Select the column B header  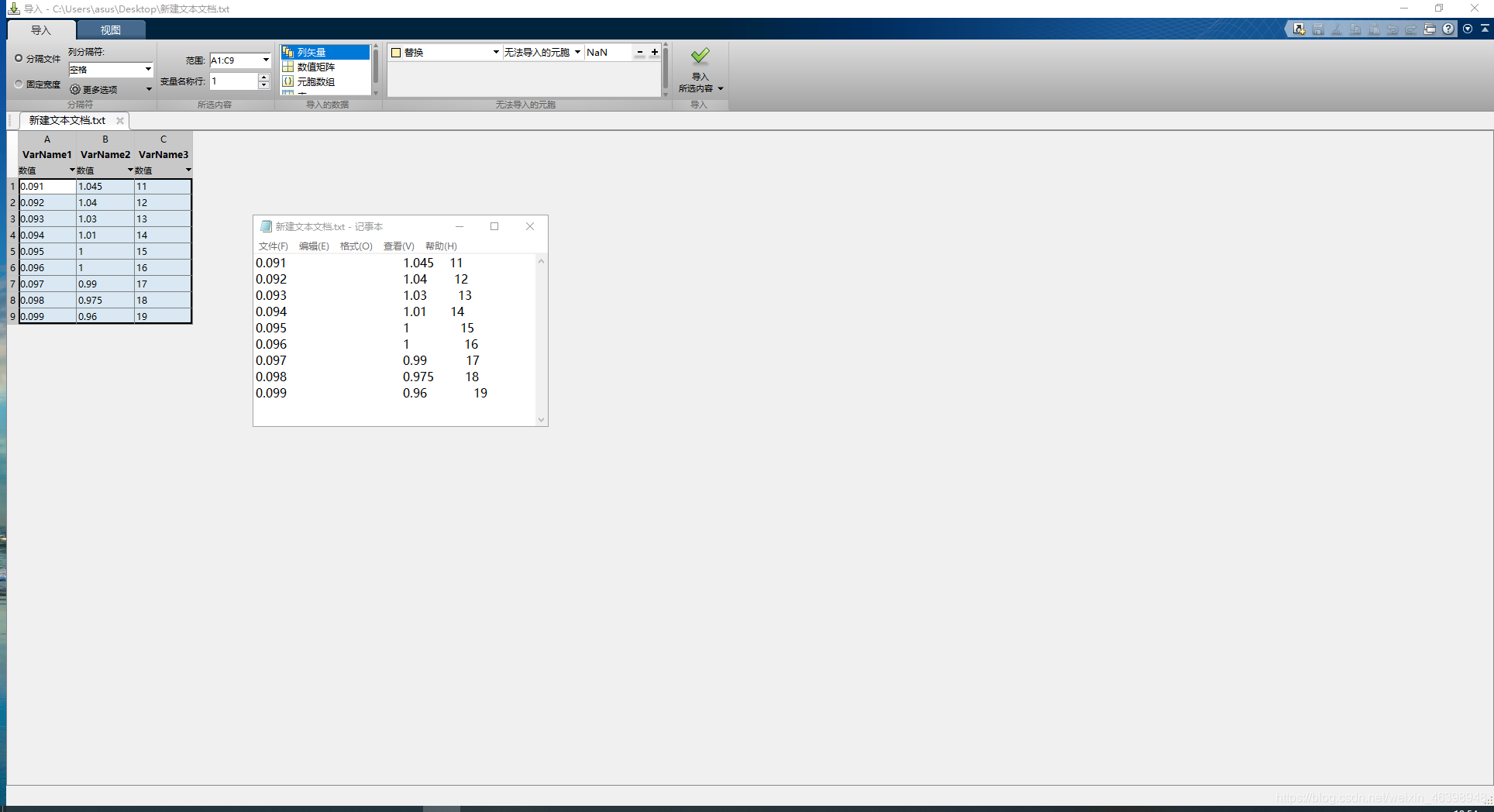(x=105, y=139)
